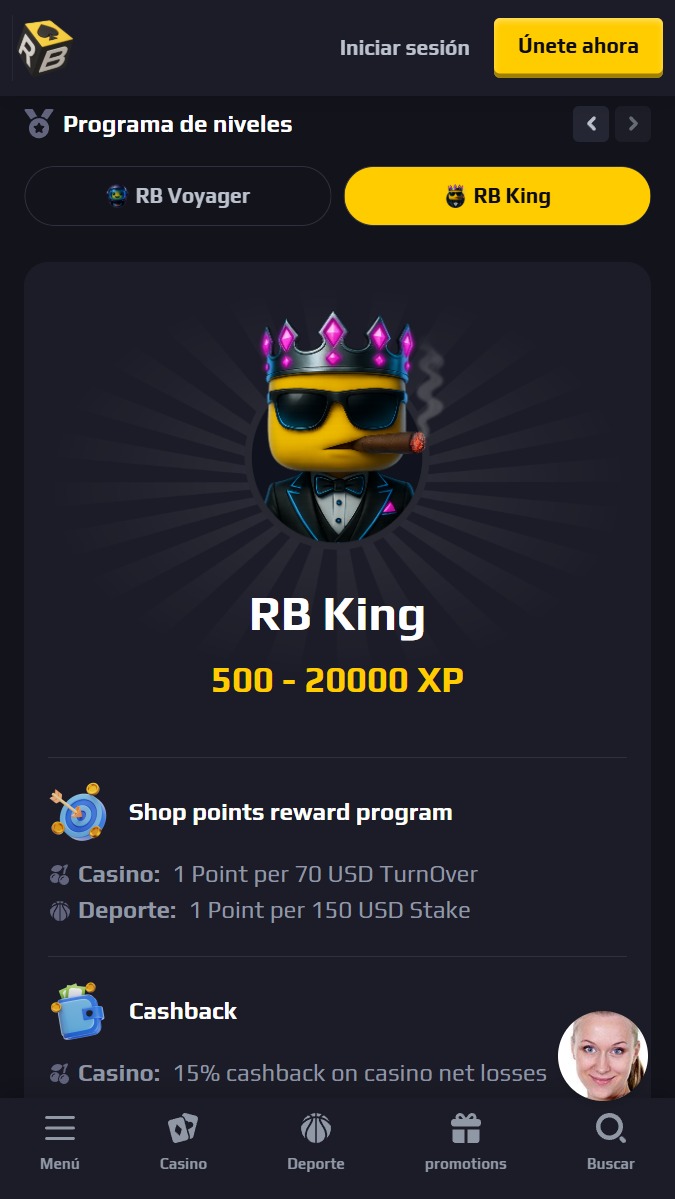Click the Shop points reward program title
Screen dimensions: 675x1199
(290, 812)
